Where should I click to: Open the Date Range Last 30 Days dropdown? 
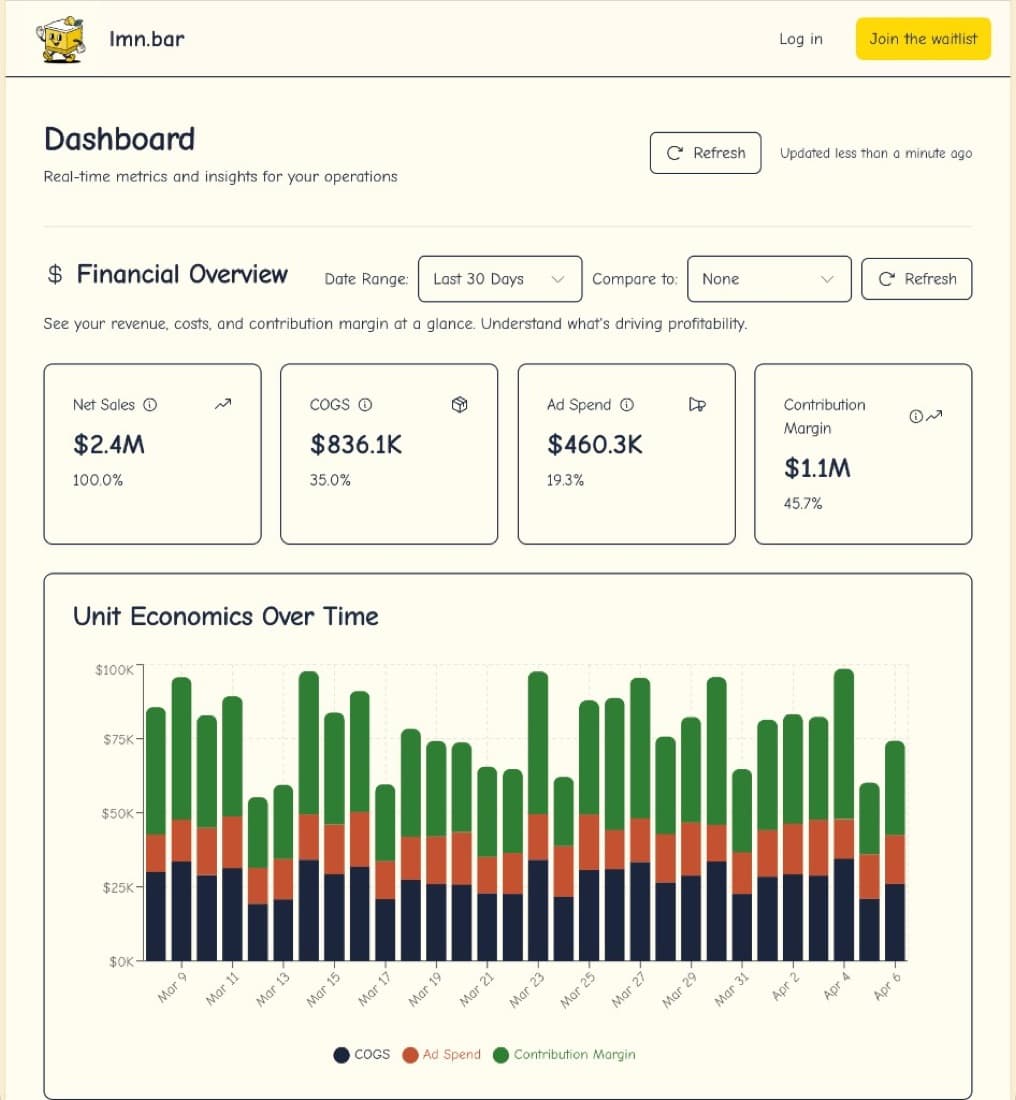pyautogui.click(x=500, y=279)
